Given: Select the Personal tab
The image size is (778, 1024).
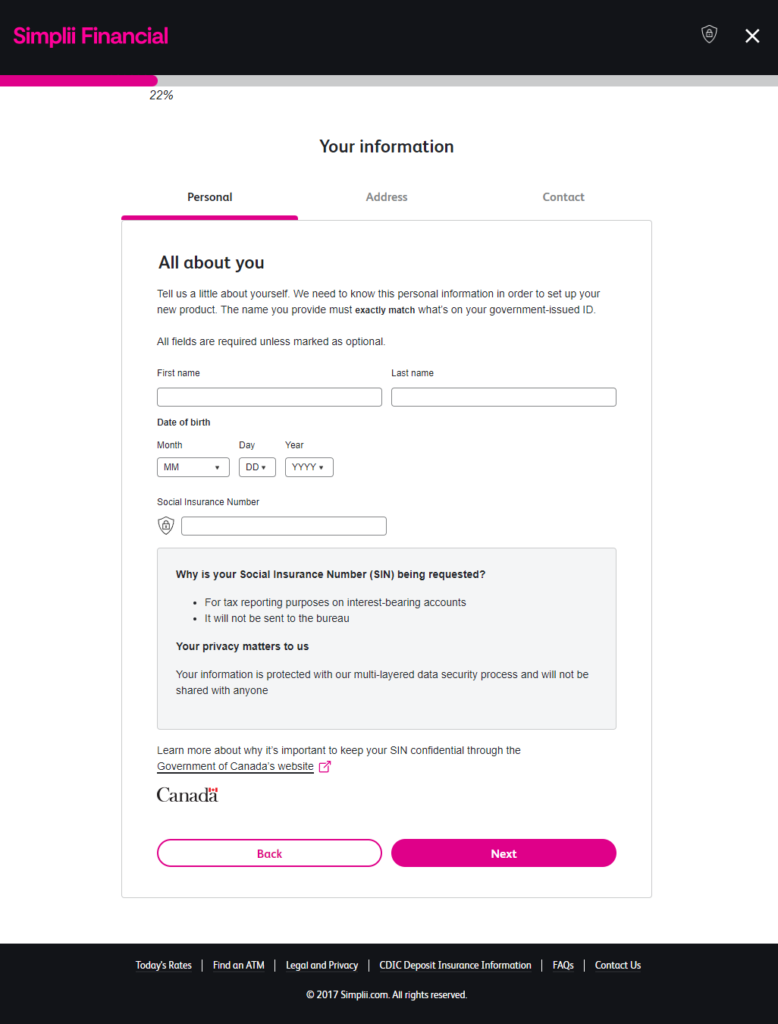Looking at the screenshot, I should click(x=210, y=197).
